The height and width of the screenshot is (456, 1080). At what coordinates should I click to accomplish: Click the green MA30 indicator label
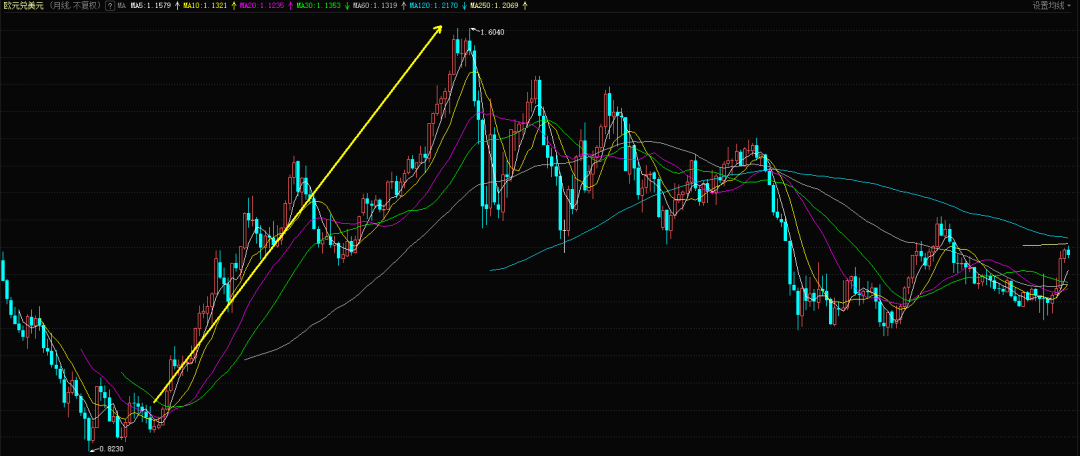(319, 5)
